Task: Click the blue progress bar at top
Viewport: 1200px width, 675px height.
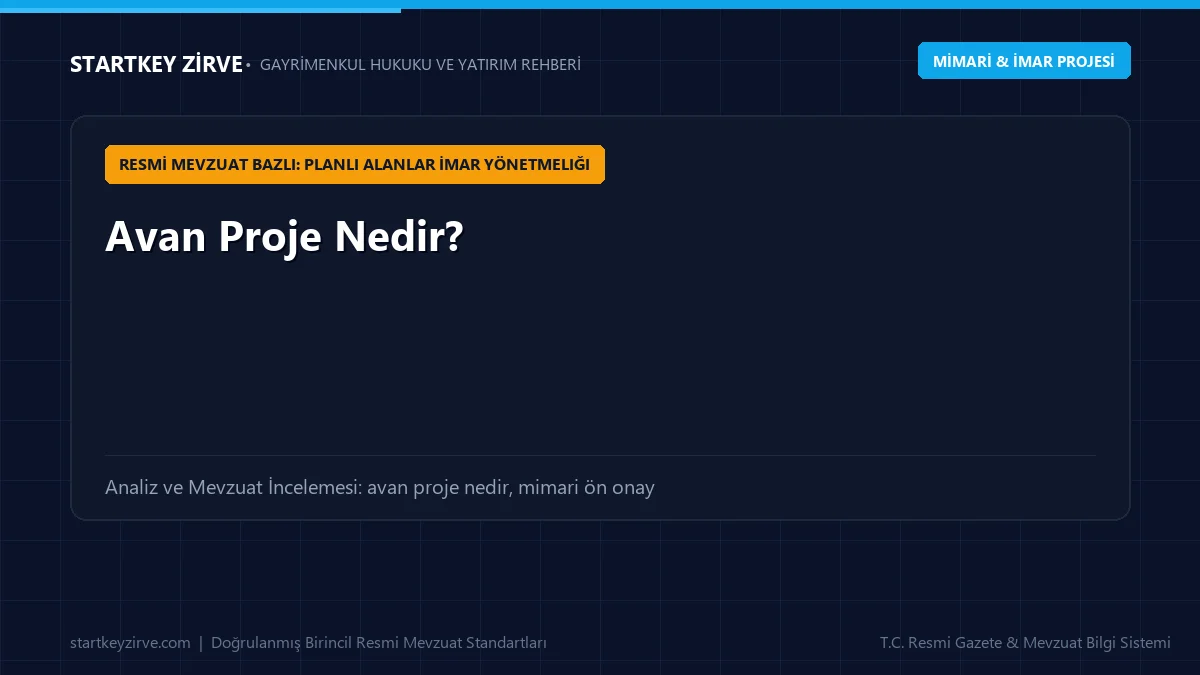Action: pyautogui.click(x=200, y=10)
